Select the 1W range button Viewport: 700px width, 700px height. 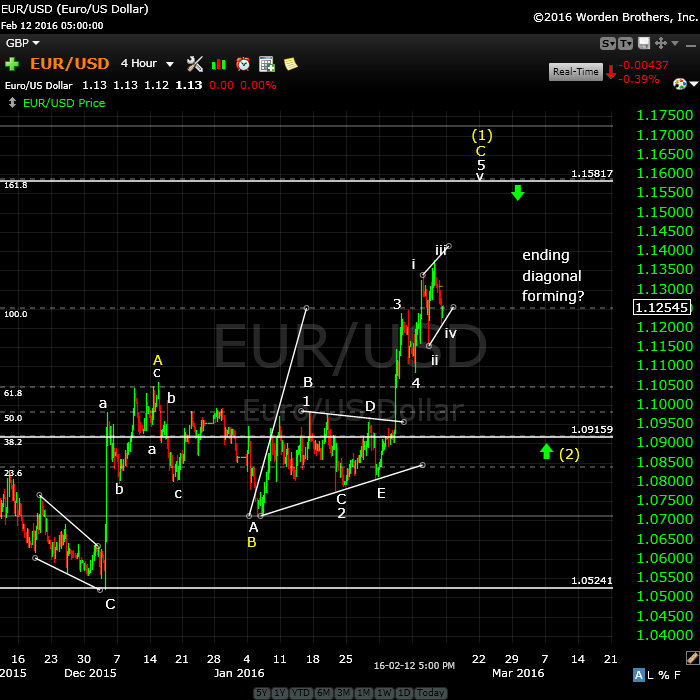384,693
